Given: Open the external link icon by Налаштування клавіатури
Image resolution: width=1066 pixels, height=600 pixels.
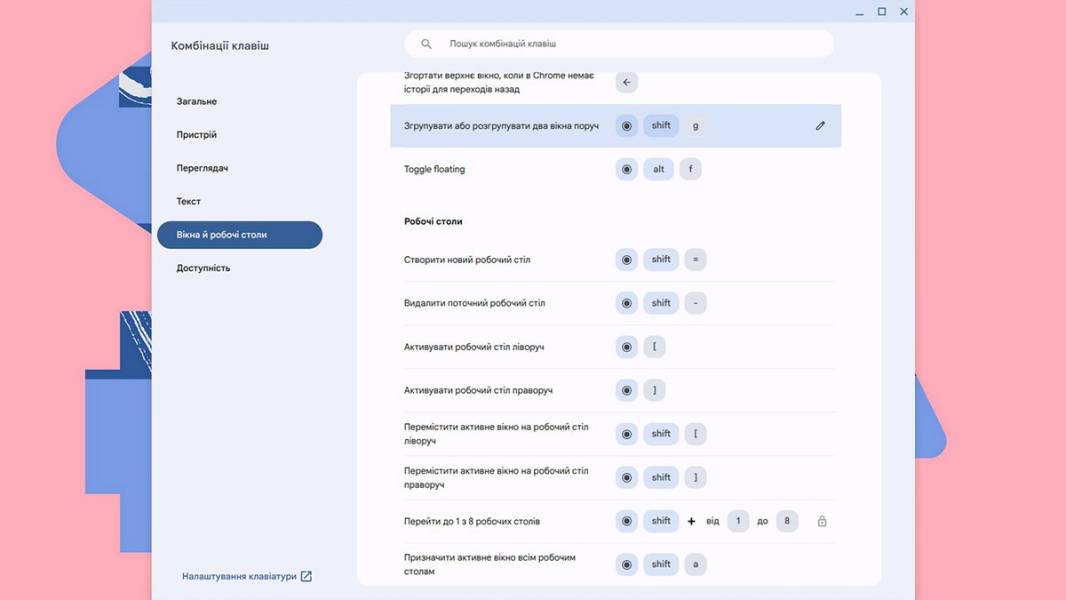Looking at the screenshot, I should [x=306, y=576].
